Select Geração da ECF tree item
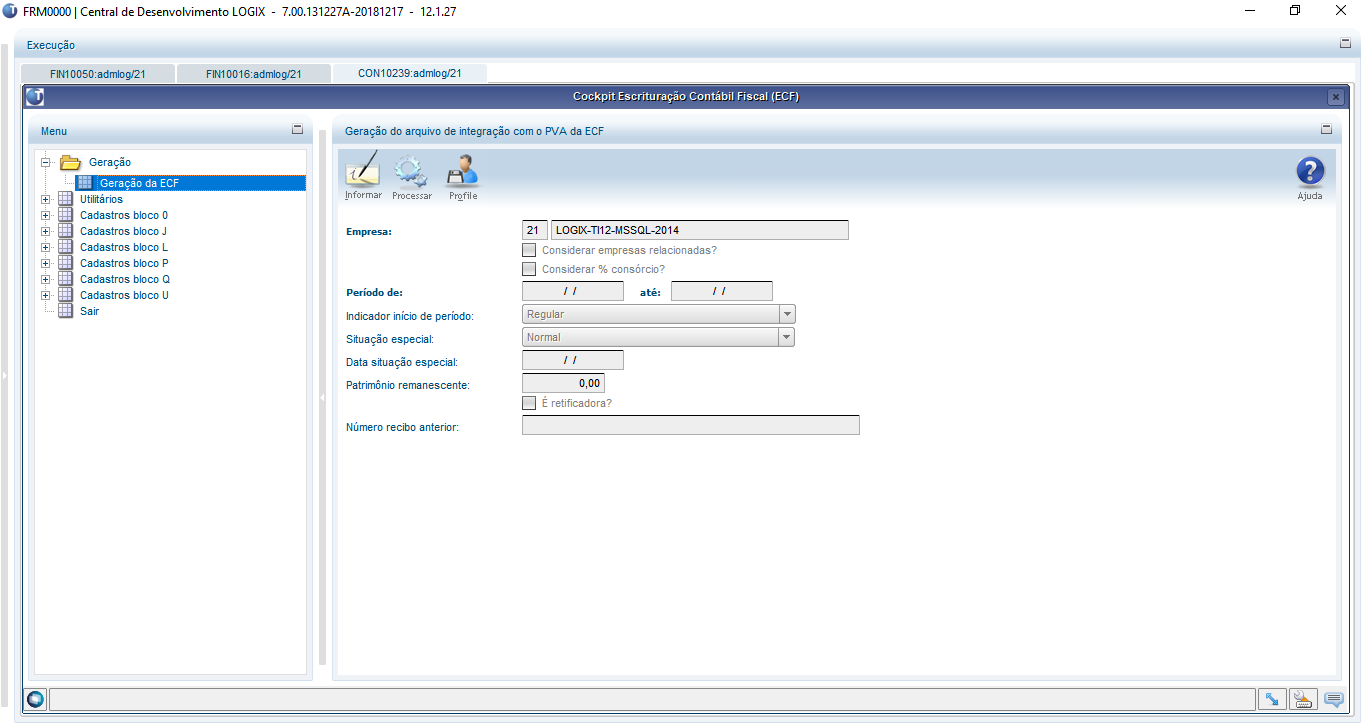 coord(190,183)
